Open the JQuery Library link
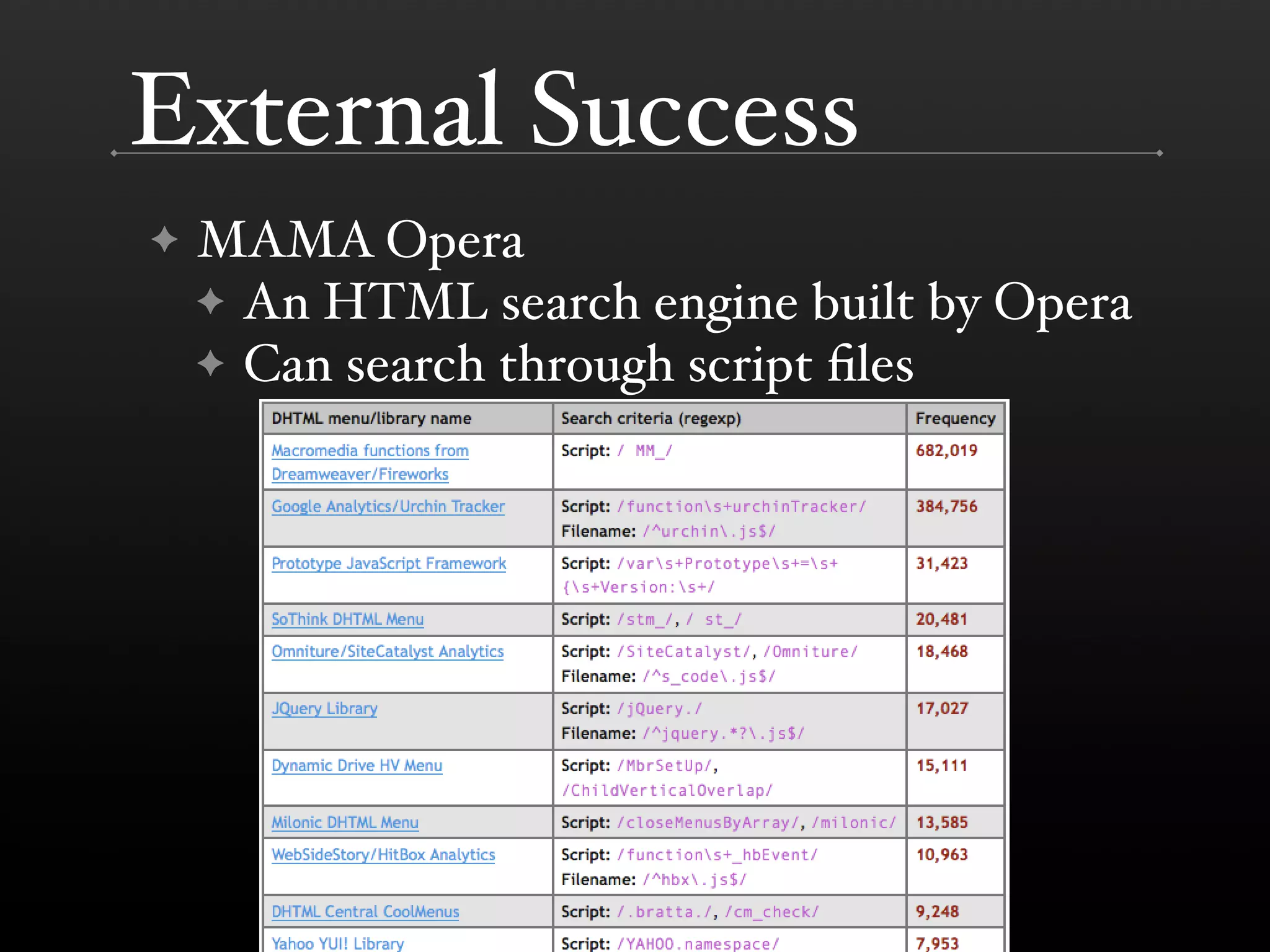Viewport: 1270px width, 952px height. 324,708
